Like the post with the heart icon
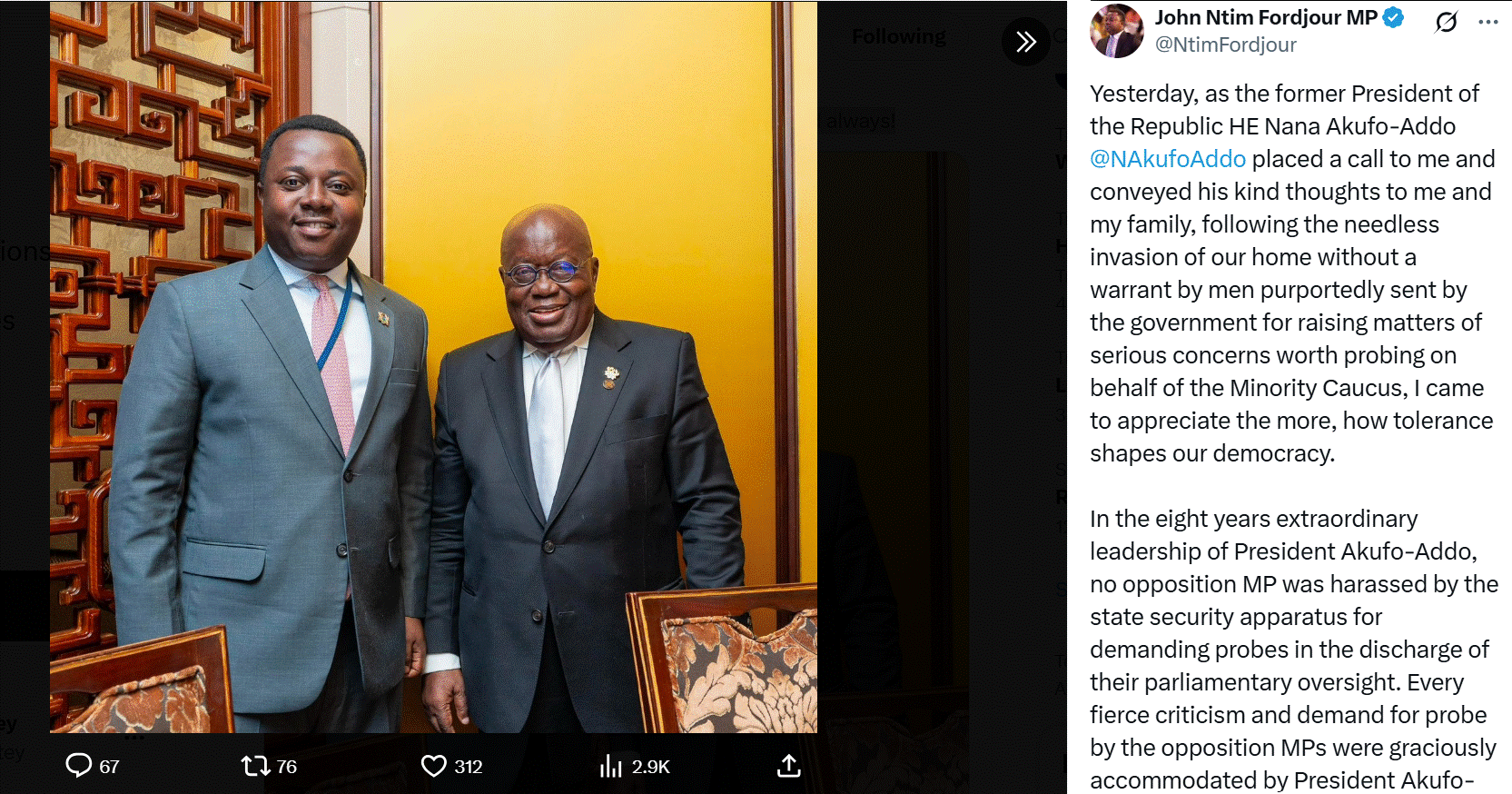1512x794 pixels. point(434,766)
